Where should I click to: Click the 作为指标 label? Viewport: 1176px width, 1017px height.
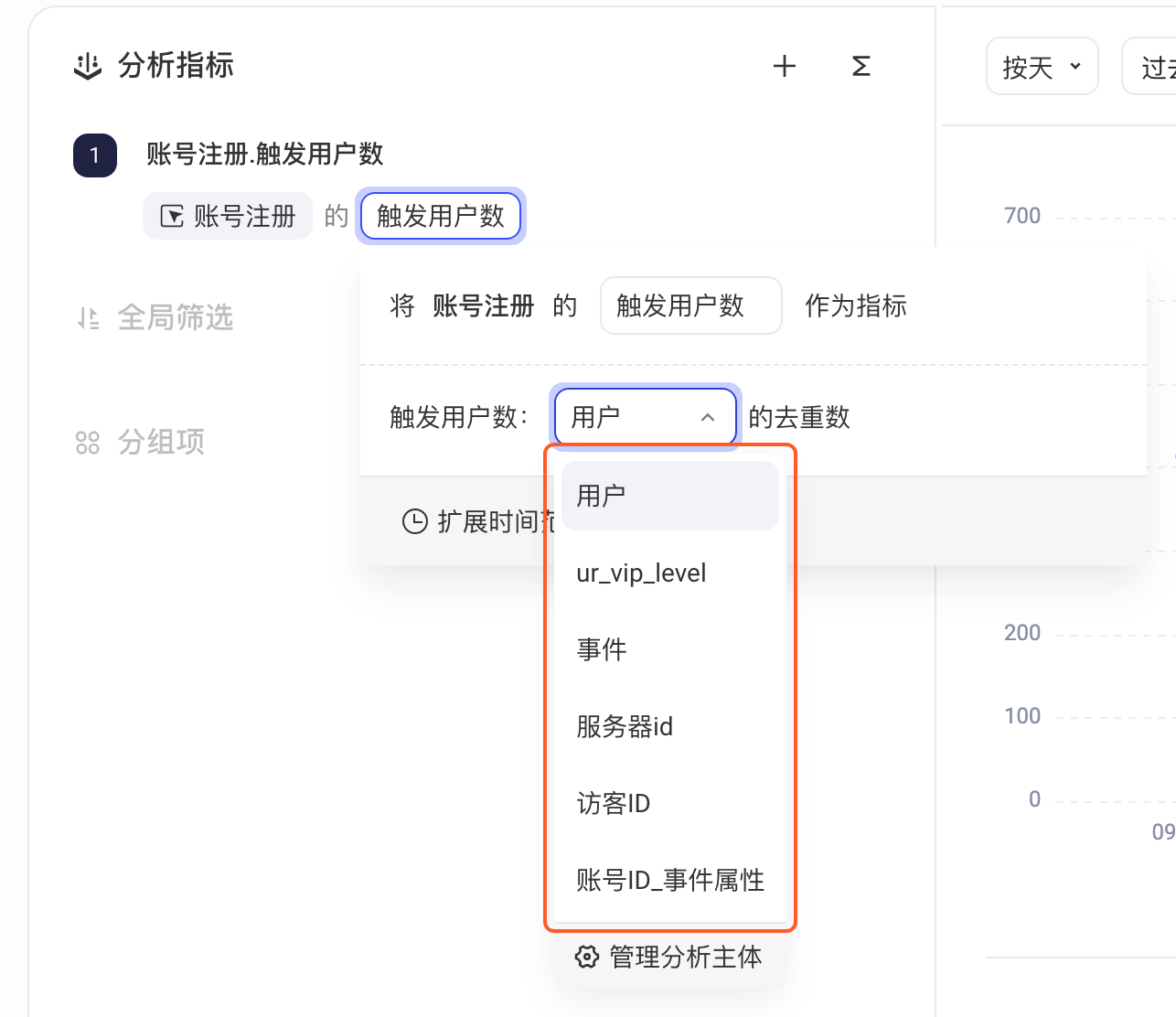(x=856, y=305)
